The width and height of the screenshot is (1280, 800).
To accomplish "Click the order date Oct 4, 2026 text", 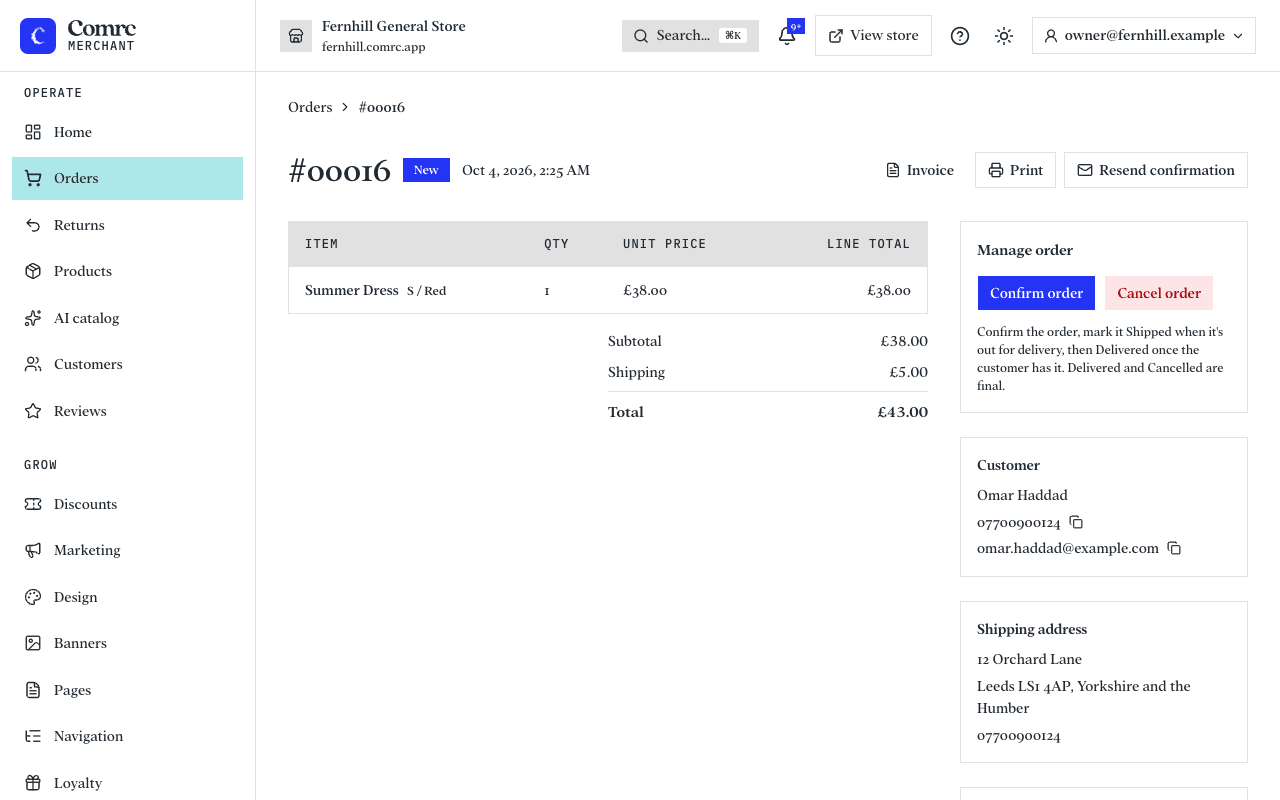I will pos(526,170).
